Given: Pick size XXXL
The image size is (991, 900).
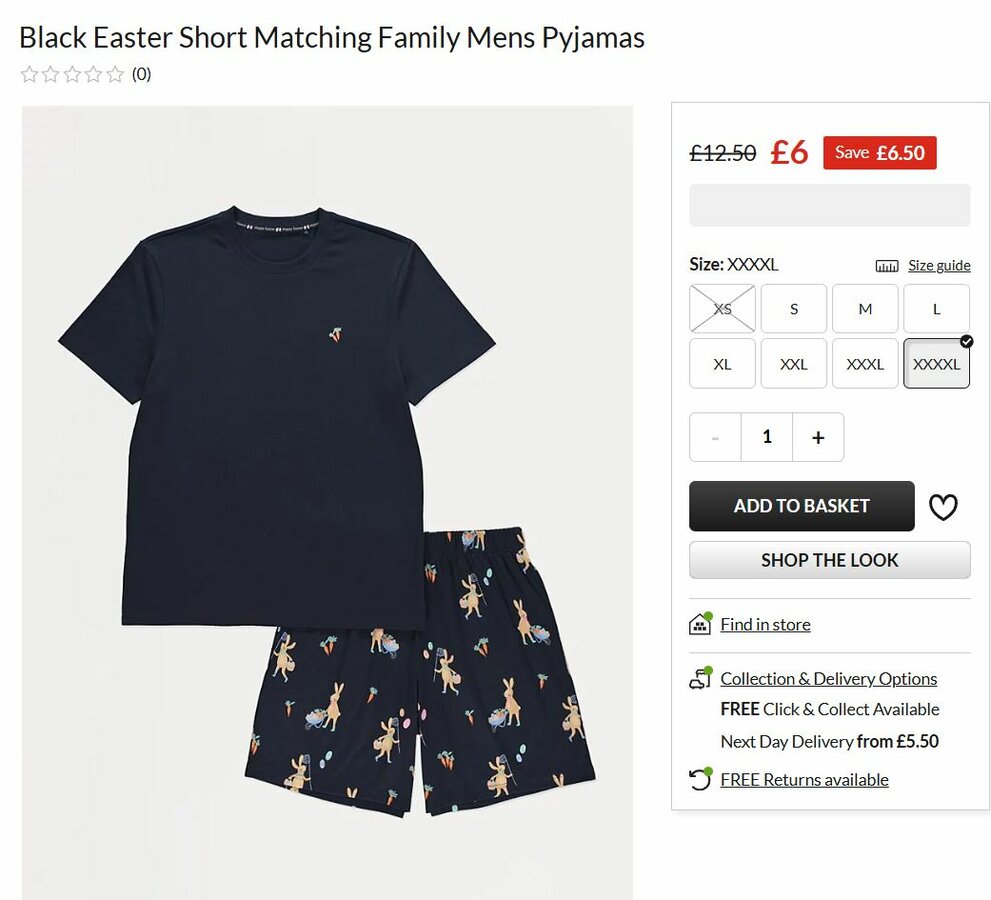Looking at the screenshot, I should point(865,364).
